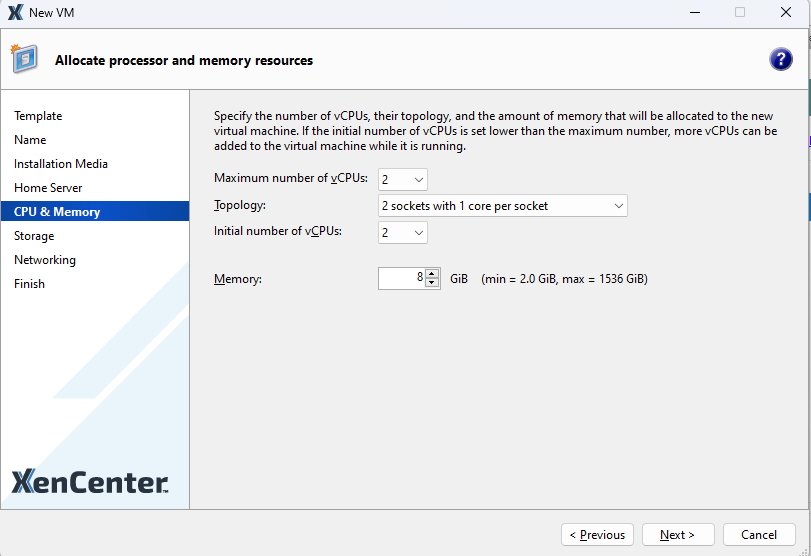811x556 pixels.
Task: Open the Networking wizard step
Action: pyautogui.click(x=45, y=260)
